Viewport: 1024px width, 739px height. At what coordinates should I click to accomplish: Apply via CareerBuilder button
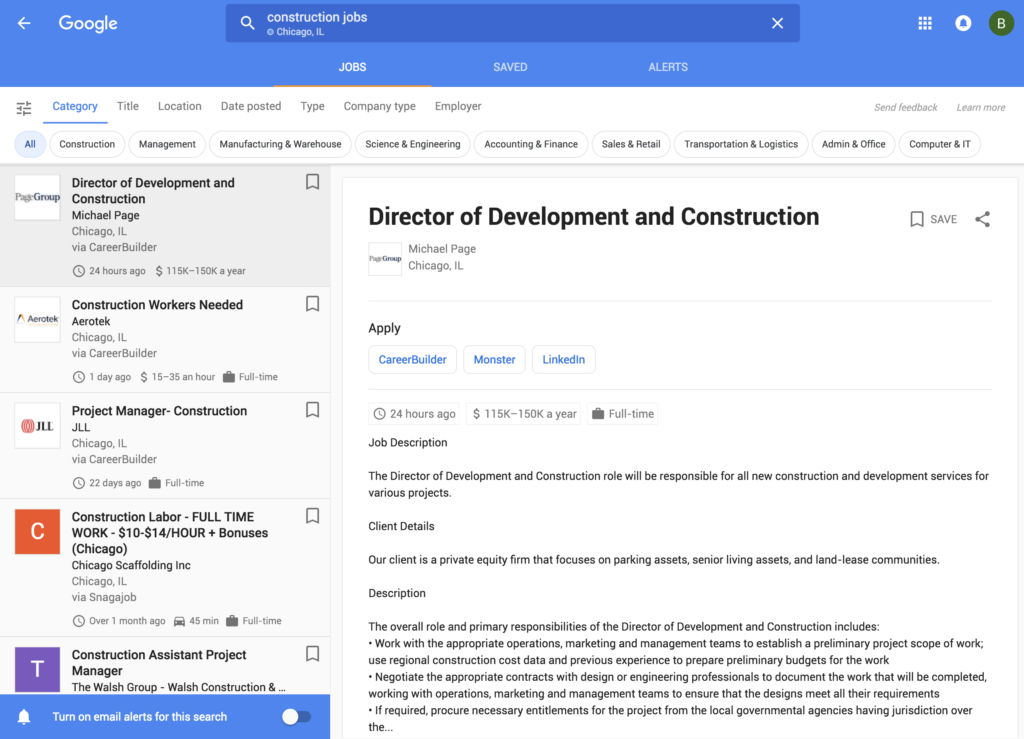tap(412, 360)
